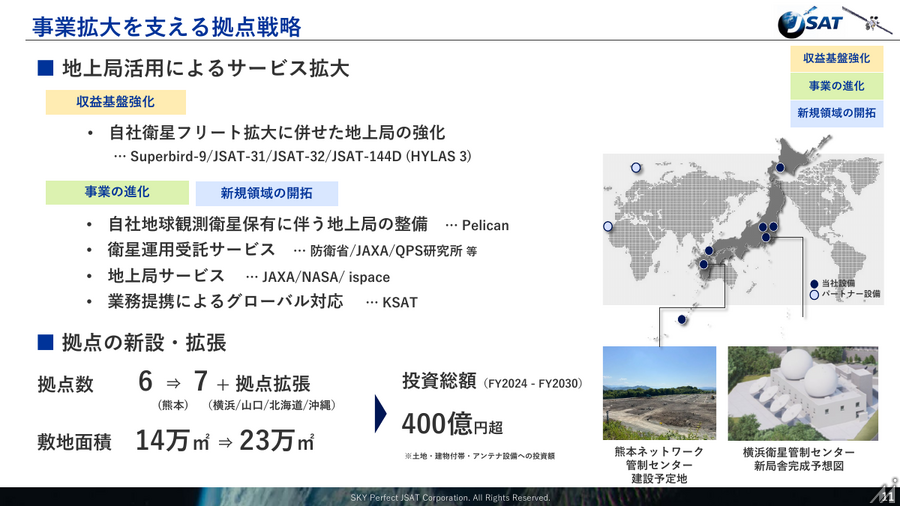Click the amount 400億円超
The height and width of the screenshot is (506, 900).
tap(452, 425)
